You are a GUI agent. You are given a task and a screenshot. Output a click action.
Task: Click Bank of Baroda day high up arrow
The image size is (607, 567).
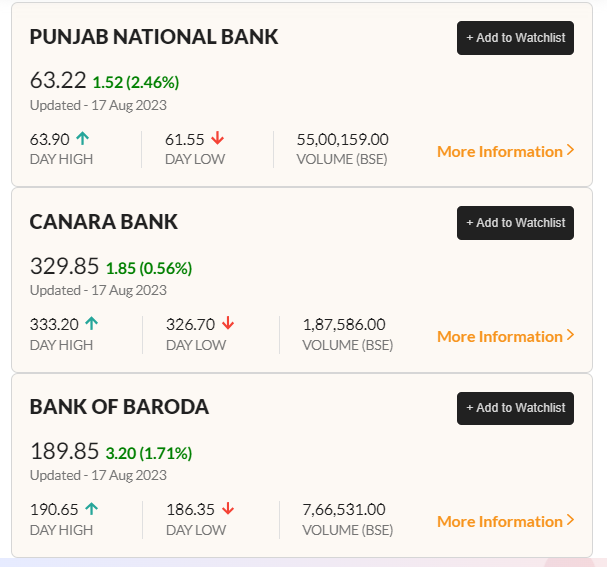click(92, 509)
